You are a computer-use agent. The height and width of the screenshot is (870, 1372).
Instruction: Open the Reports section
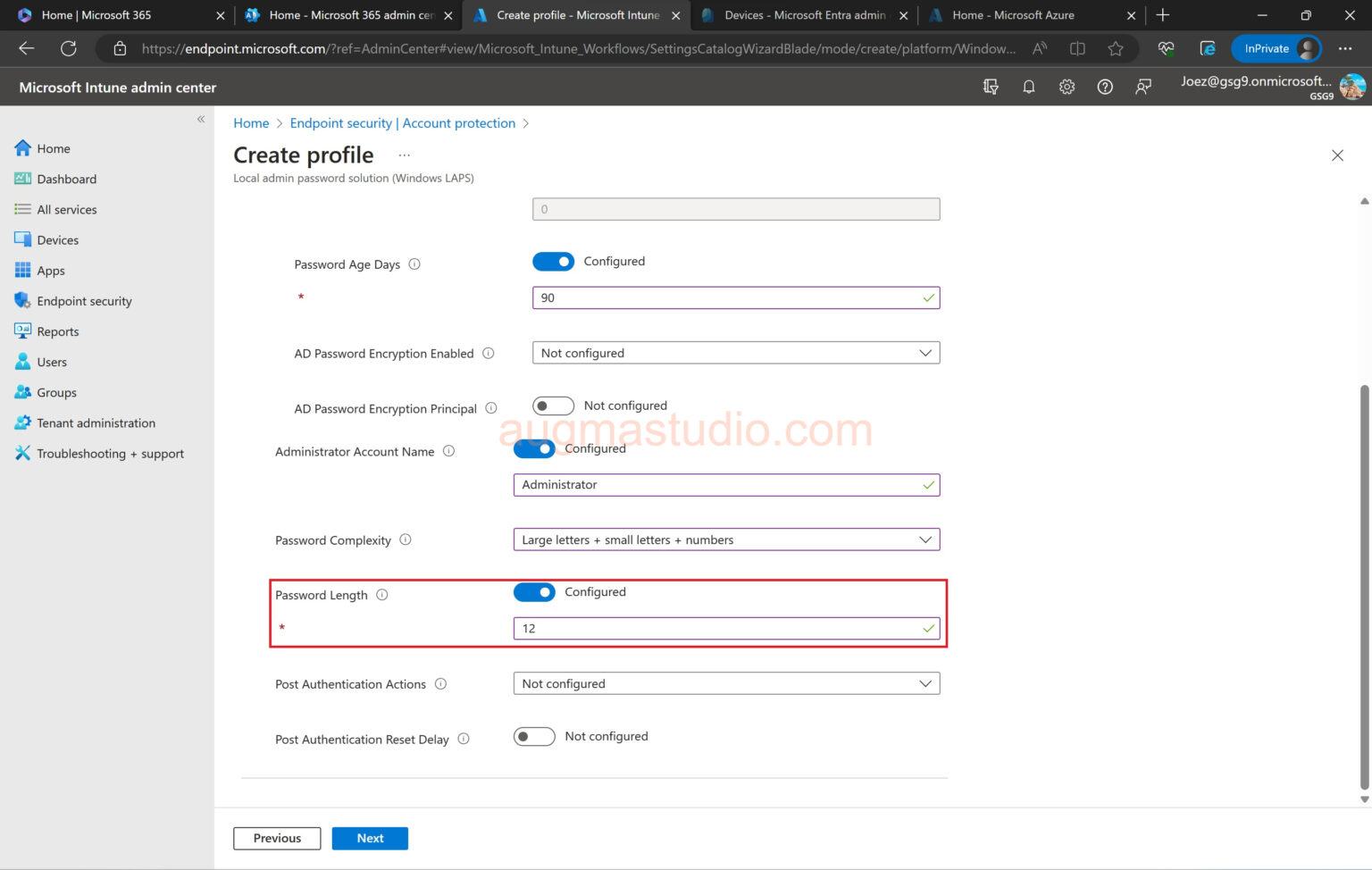(58, 330)
